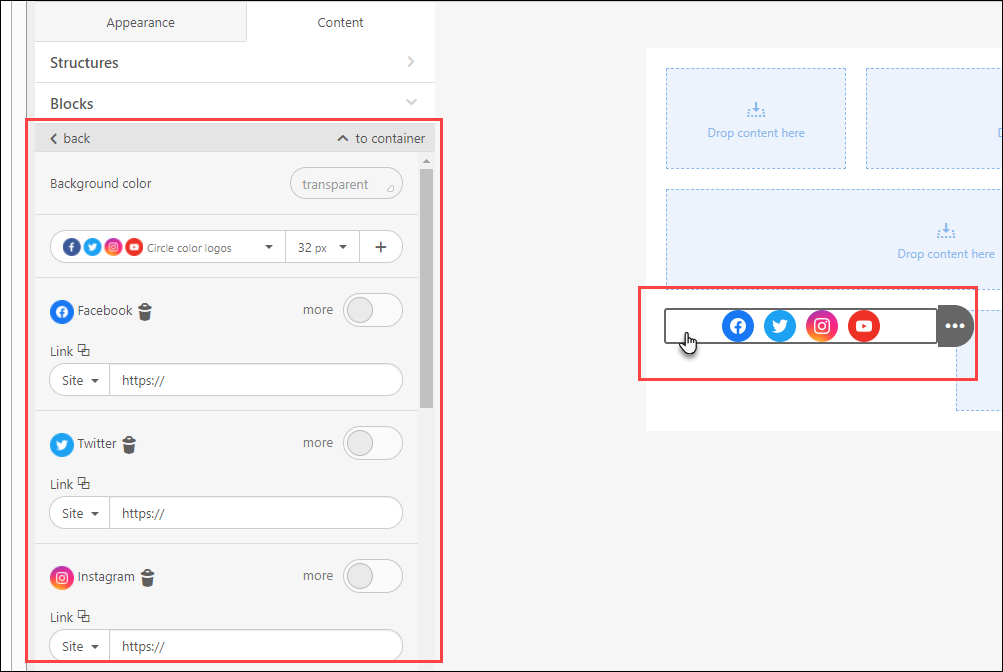Switch to the Appearance tab
1003x672 pixels.
point(141,22)
